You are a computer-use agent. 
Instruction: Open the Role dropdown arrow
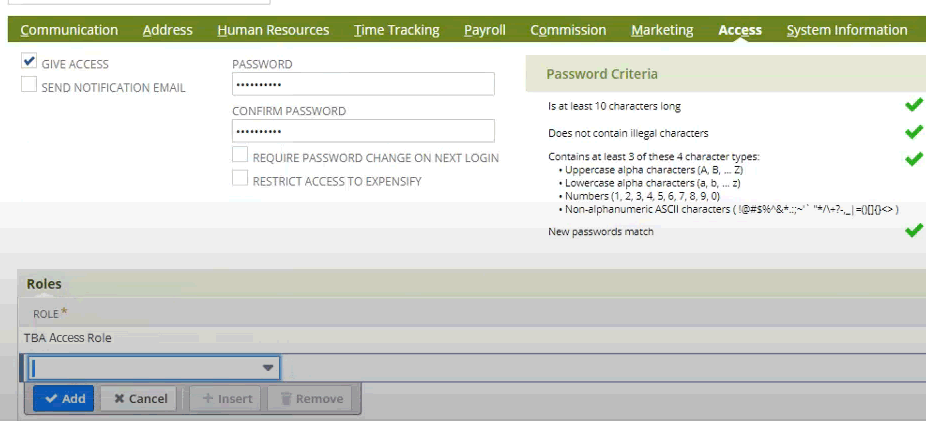(267, 368)
